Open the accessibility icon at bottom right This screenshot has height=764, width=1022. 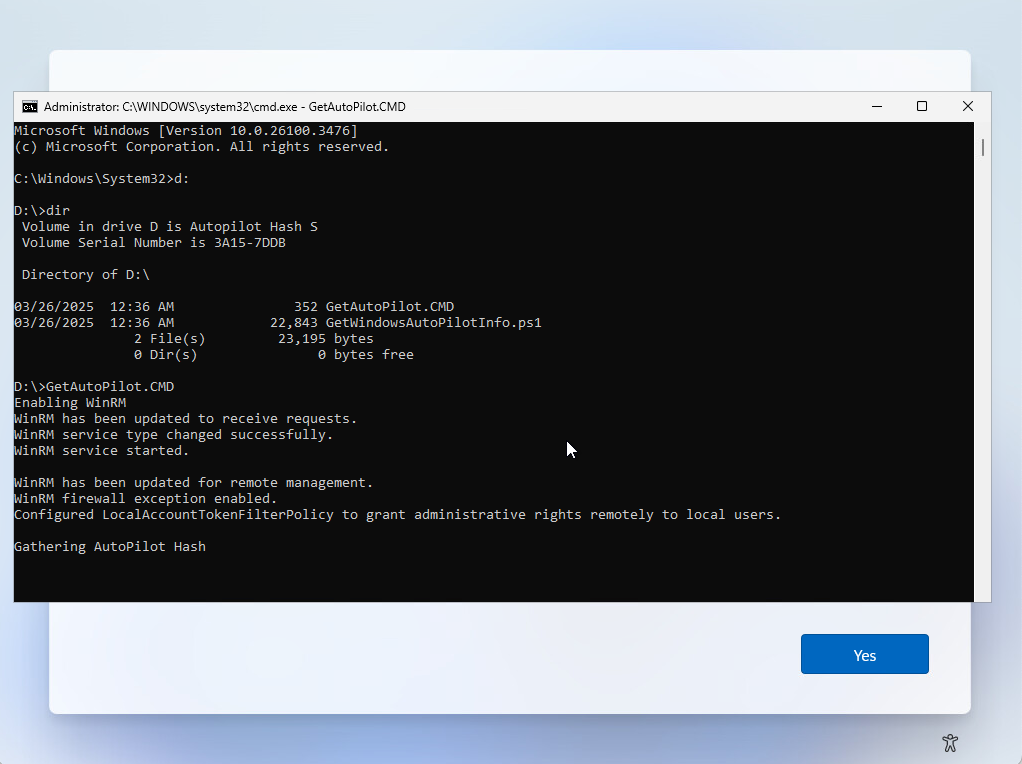click(950, 742)
